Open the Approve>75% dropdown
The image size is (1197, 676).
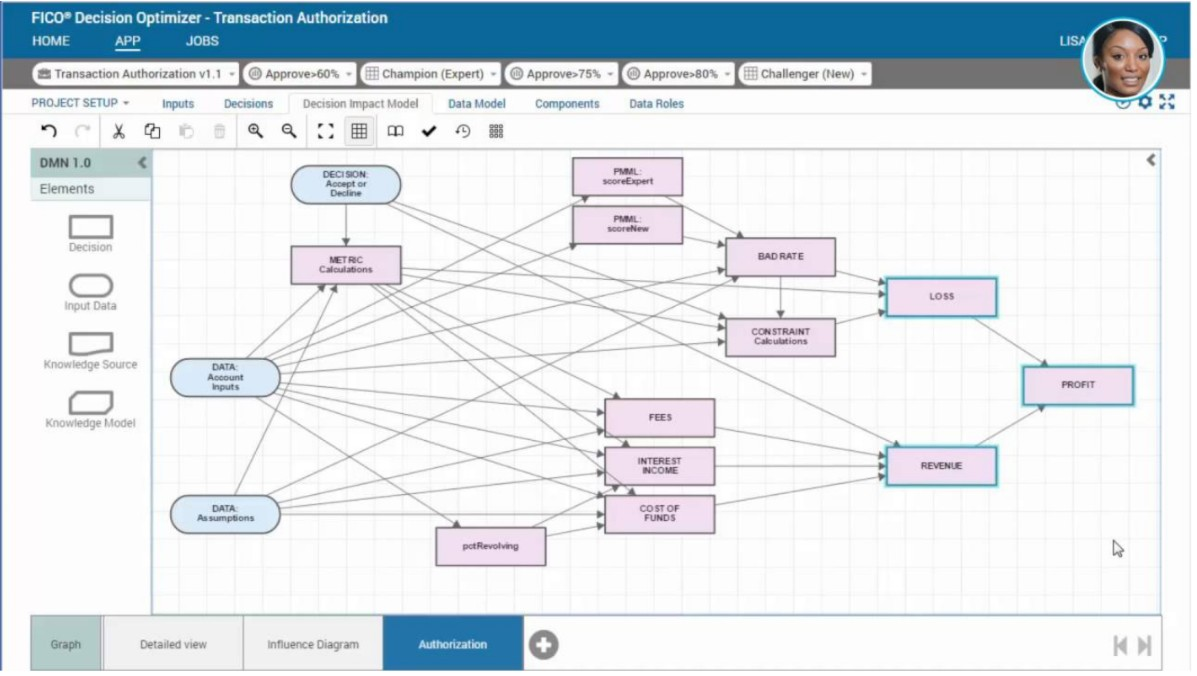point(561,74)
